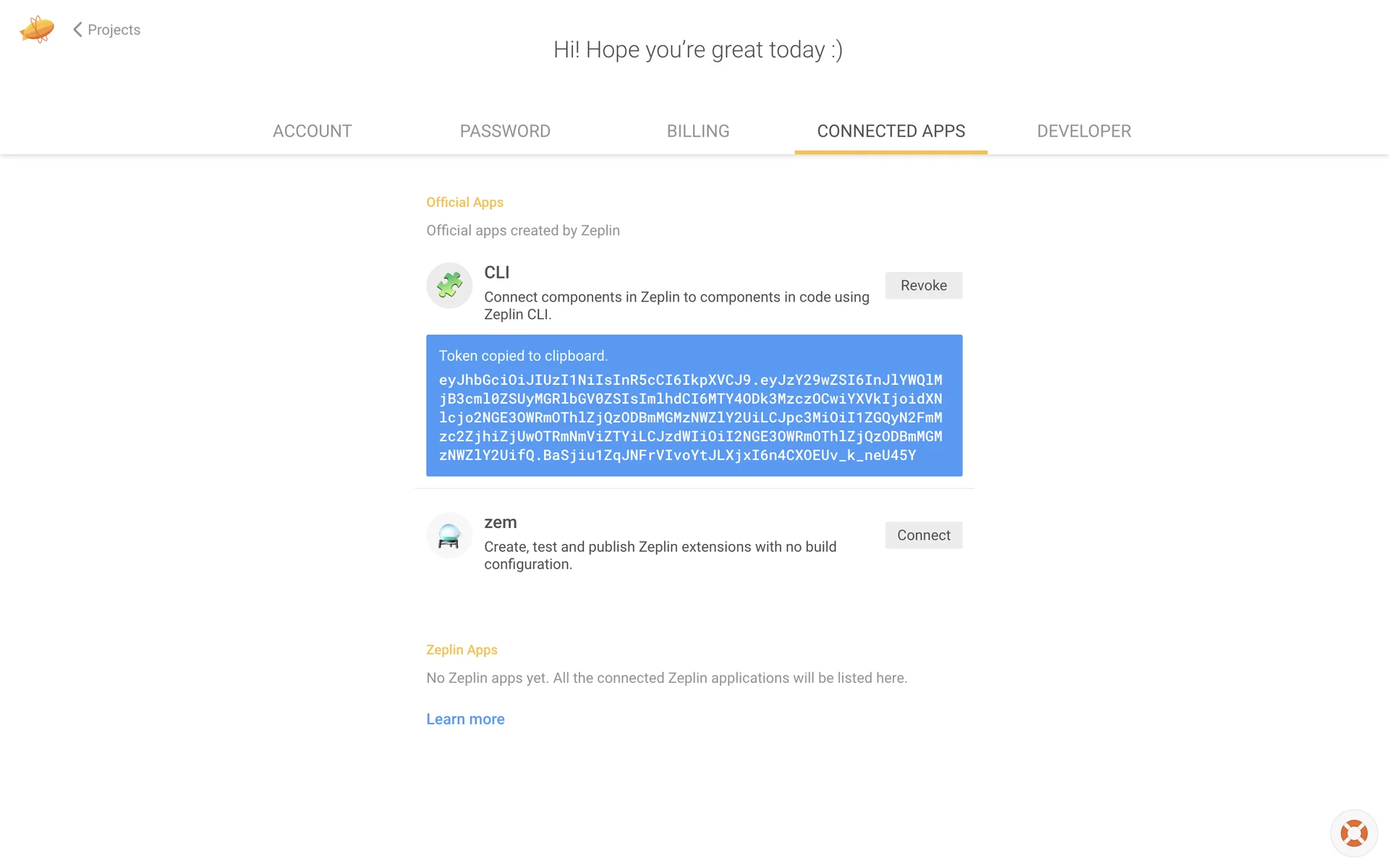
Task: Open the Password tab
Action: click(505, 131)
